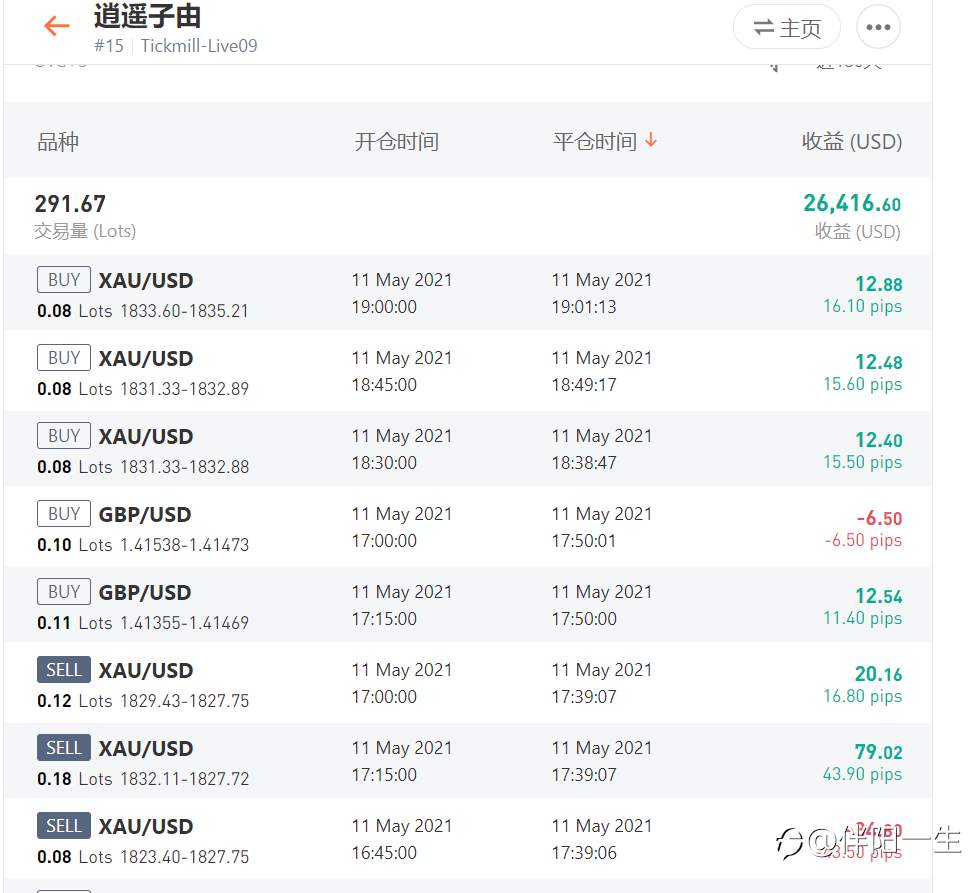Click BUY tag of XAU/USD 19:00:00 trade

pos(64,279)
